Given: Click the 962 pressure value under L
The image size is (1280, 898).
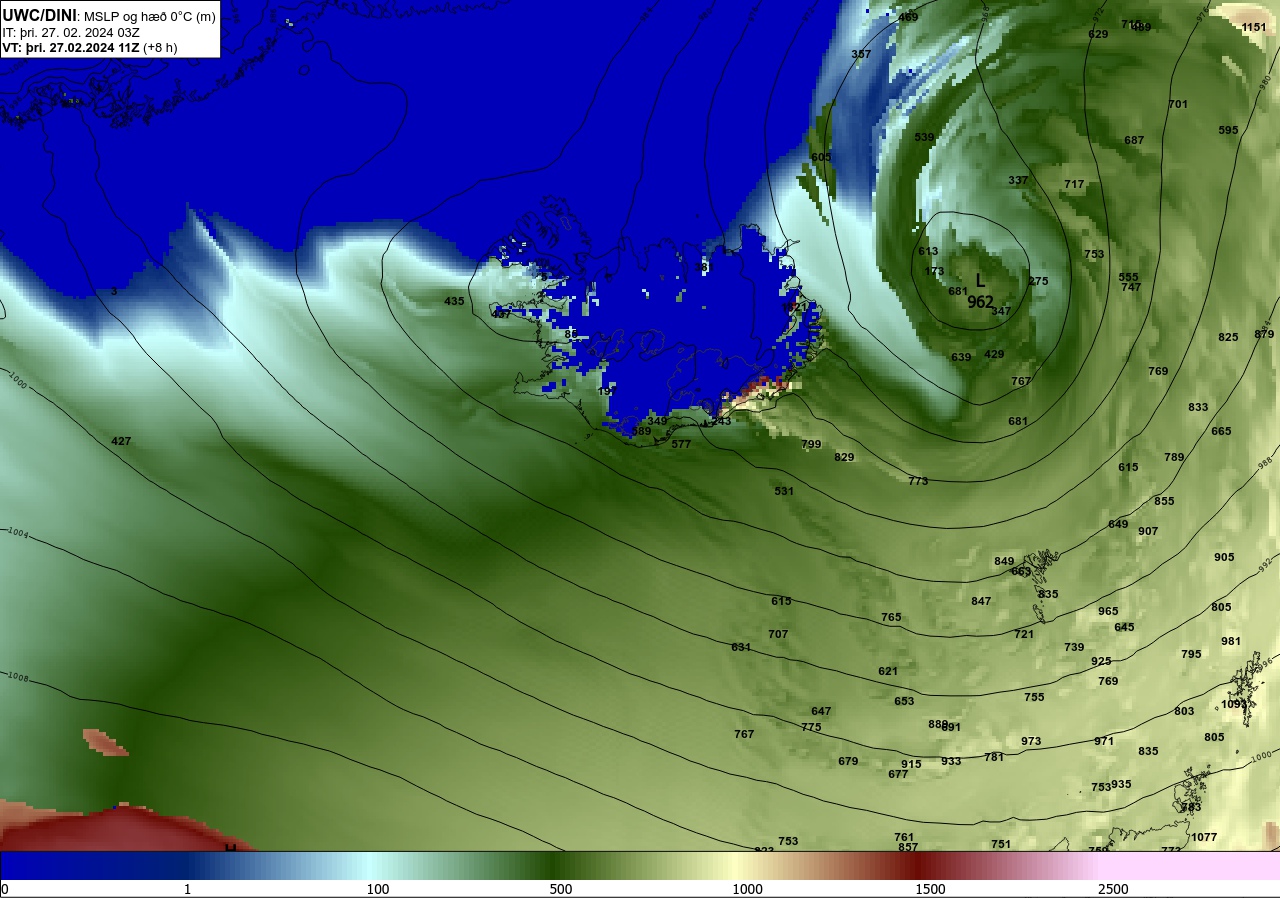Looking at the screenshot, I should click(x=980, y=301).
